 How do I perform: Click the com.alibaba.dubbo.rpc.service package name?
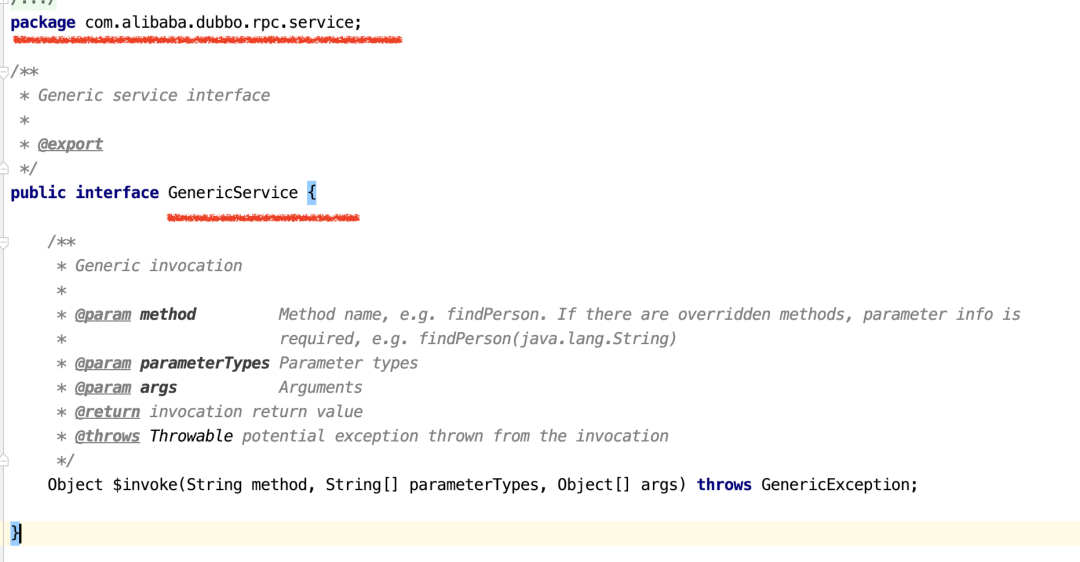tap(219, 23)
